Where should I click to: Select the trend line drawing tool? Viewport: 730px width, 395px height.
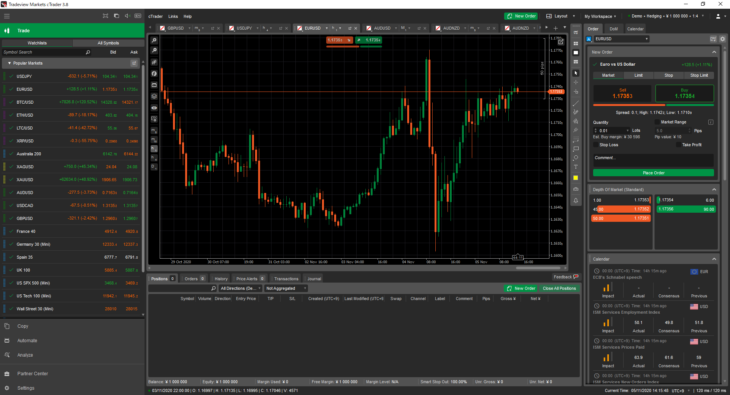[x=576, y=103]
